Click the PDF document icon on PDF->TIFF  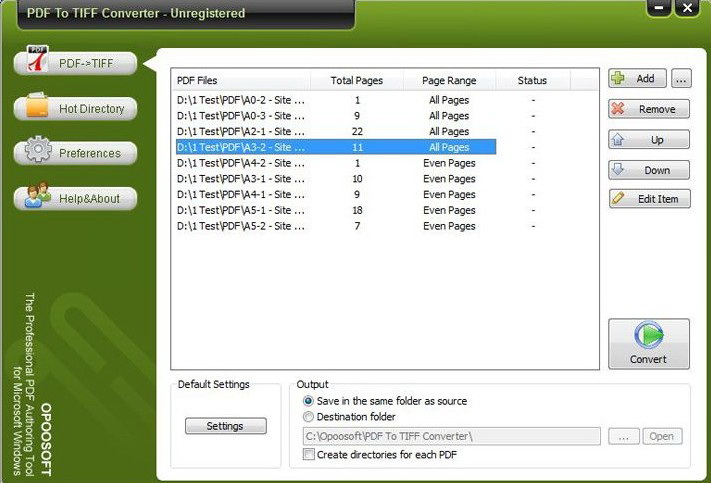[x=37, y=59]
